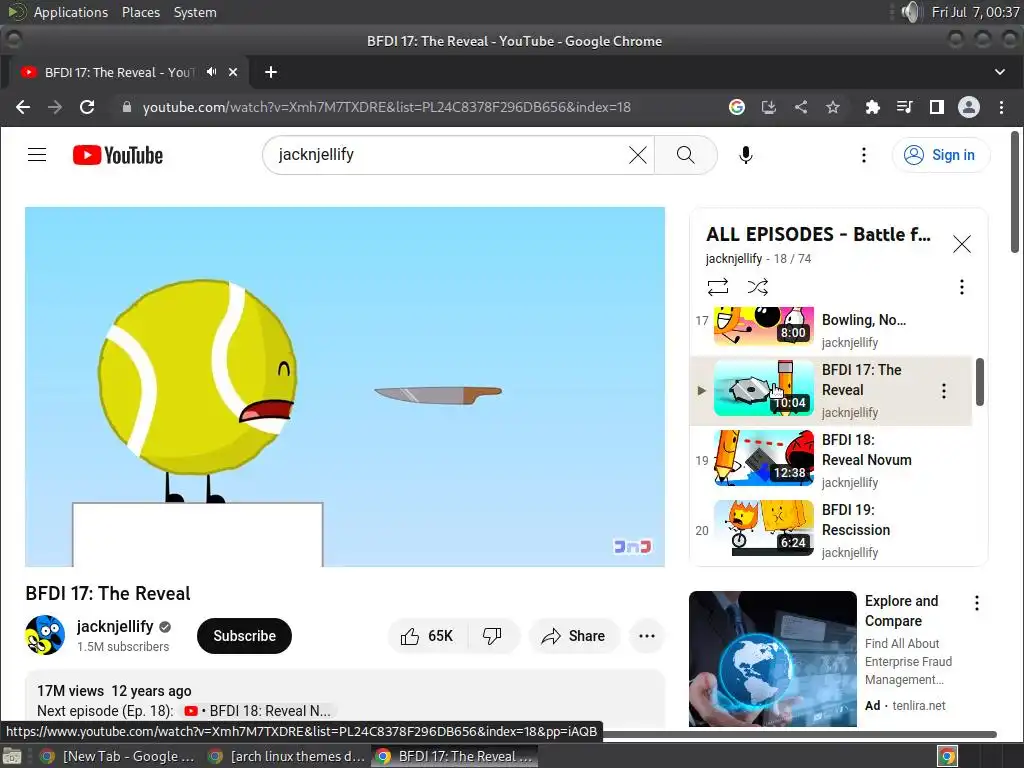The height and width of the screenshot is (768, 1024).
Task: Start voice search with microphone
Action: coord(745,155)
